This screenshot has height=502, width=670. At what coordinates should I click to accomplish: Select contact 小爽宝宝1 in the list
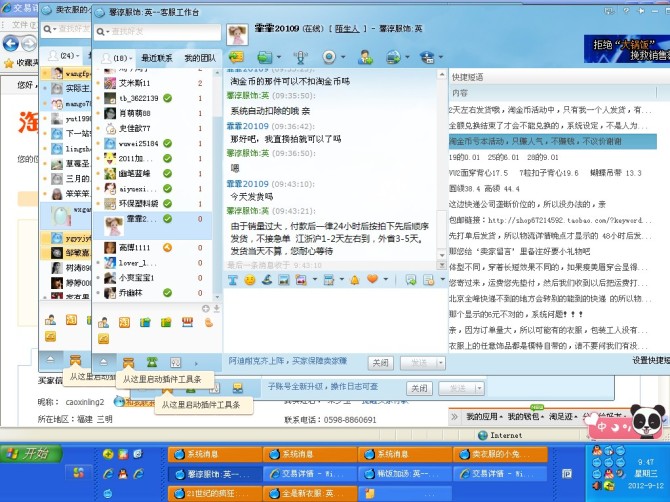[x=153, y=278]
